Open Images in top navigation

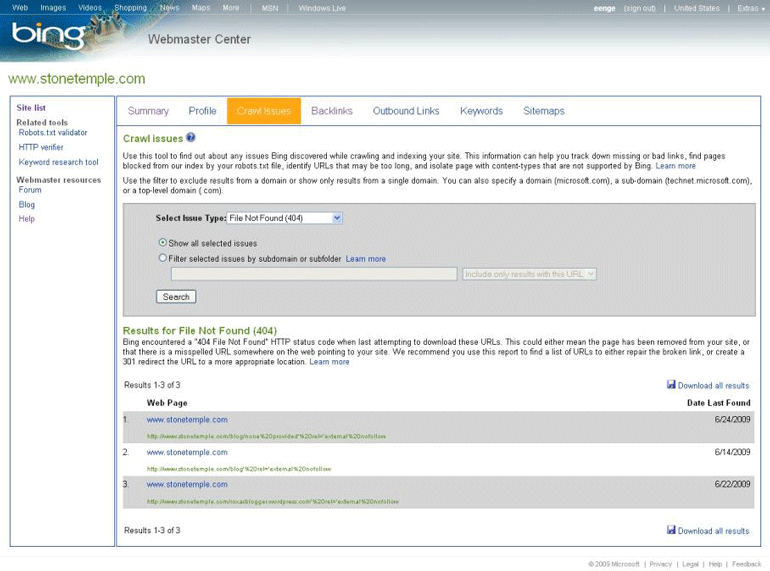click(53, 8)
